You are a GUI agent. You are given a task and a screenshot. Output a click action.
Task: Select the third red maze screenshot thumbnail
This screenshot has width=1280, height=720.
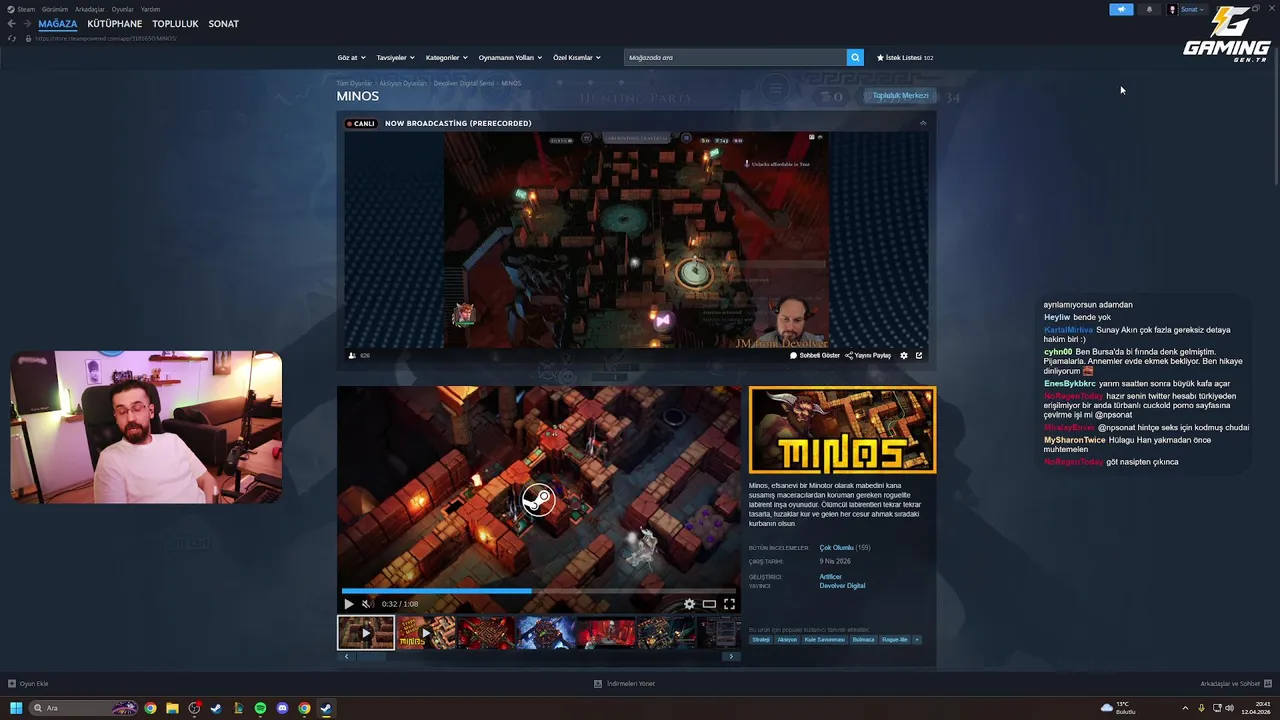(486, 633)
